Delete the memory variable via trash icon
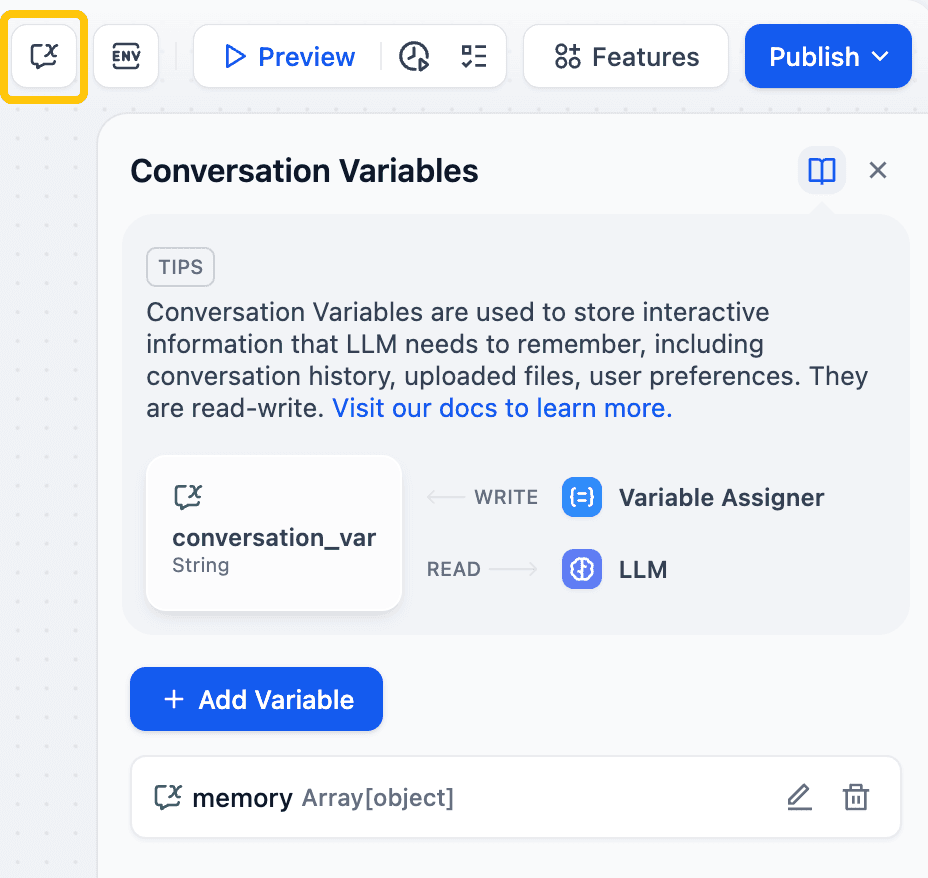The width and height of the screenshot is (928, 878). [856, 798]
